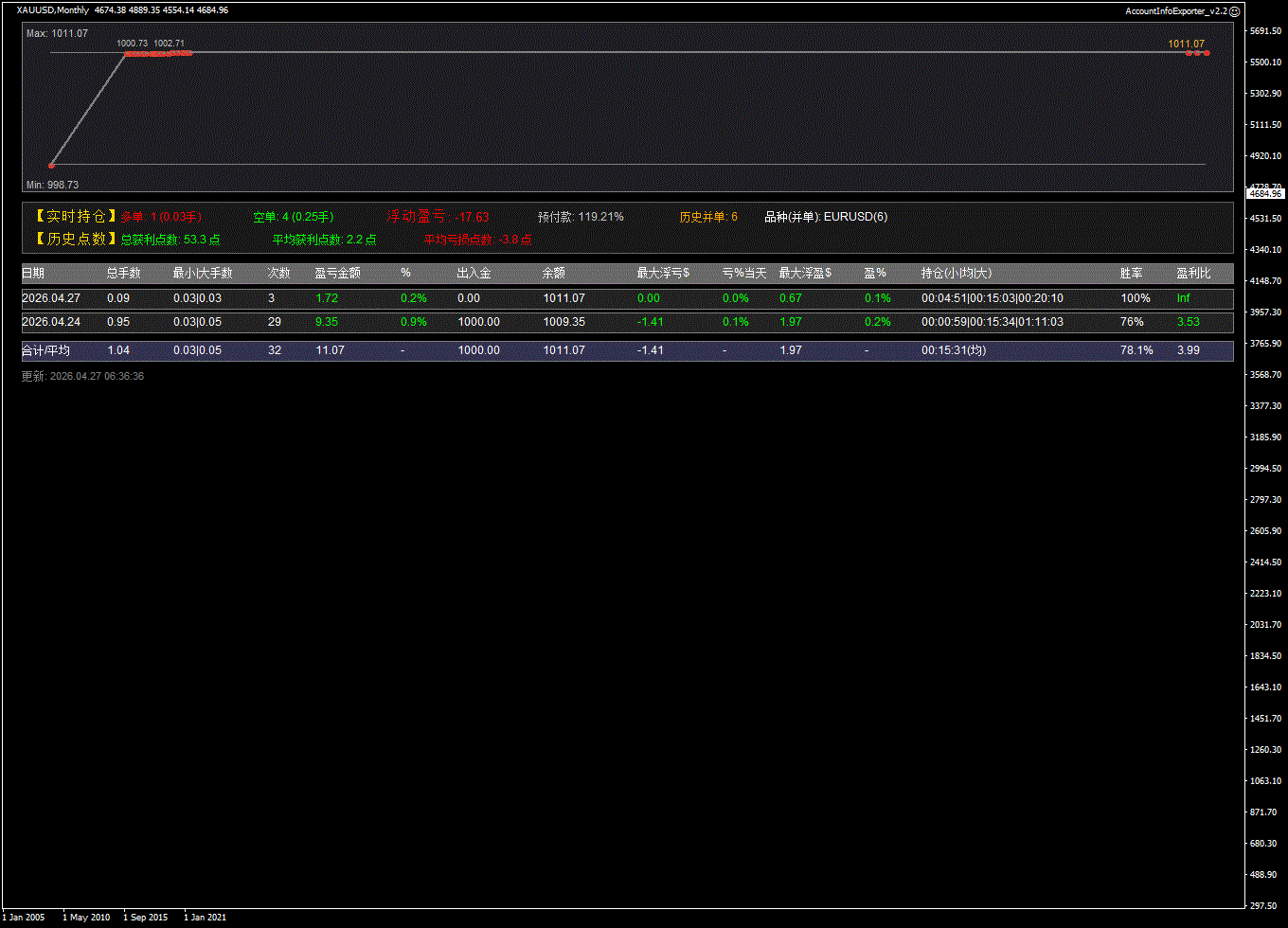This screenshot has height=928, width=1288.
Task: Click the current price tag 4684.96
Action: pyautogui.click(x=1265, y=193)
